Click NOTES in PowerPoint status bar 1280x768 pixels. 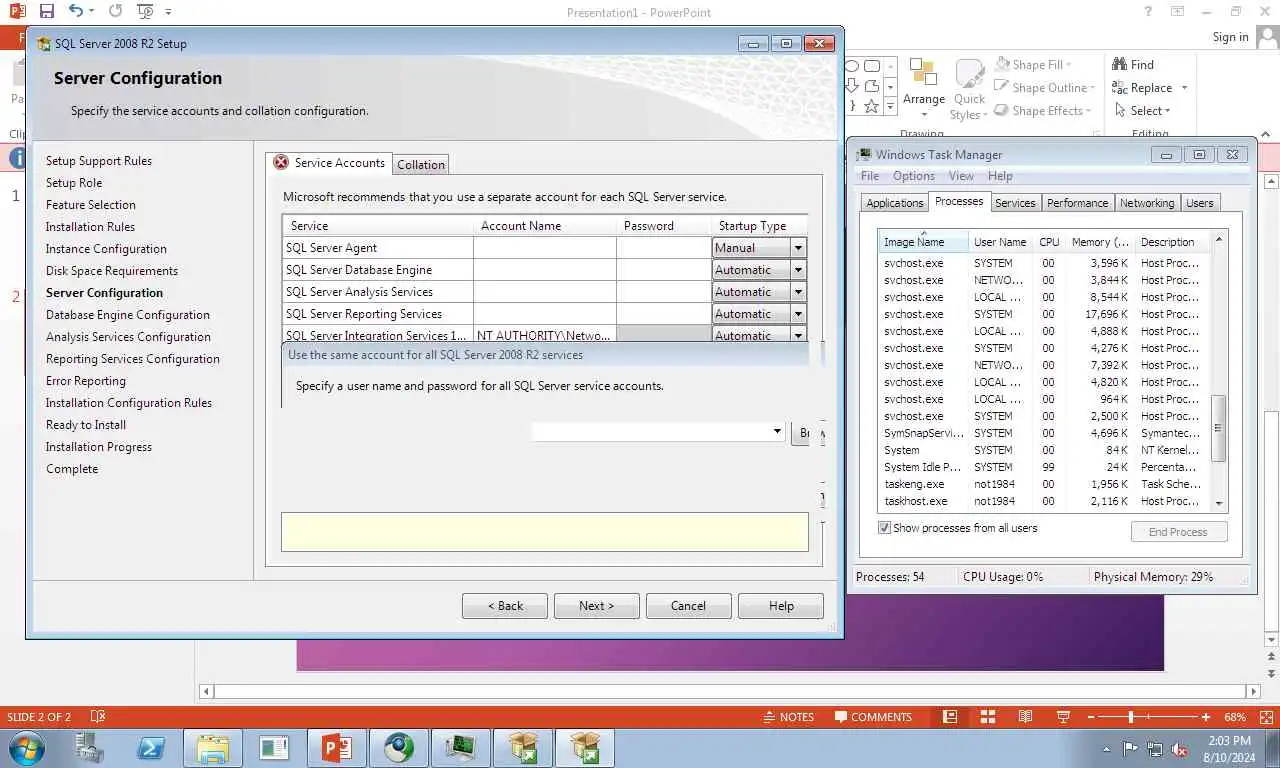788,717
